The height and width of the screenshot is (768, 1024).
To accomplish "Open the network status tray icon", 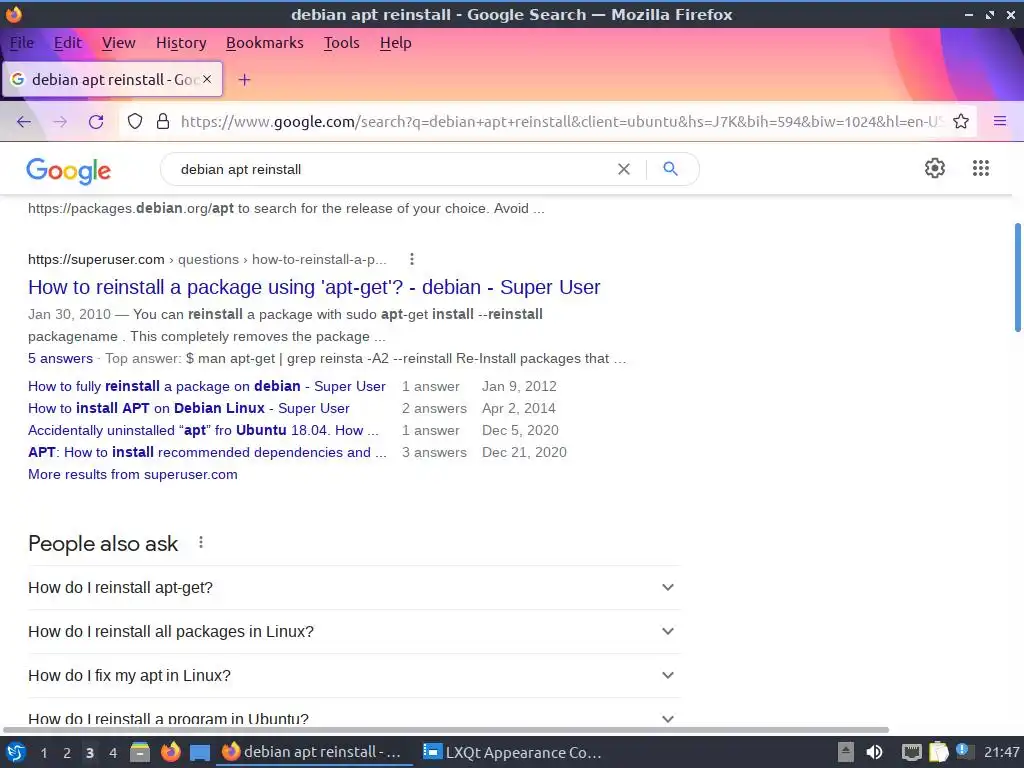I will (x=912, y=752).
